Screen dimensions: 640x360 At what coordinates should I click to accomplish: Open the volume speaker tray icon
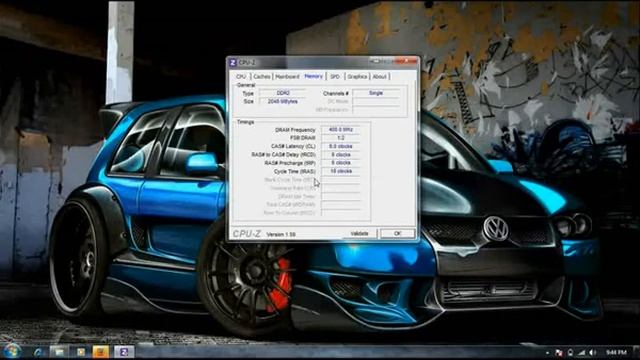[x=593, y=353]
